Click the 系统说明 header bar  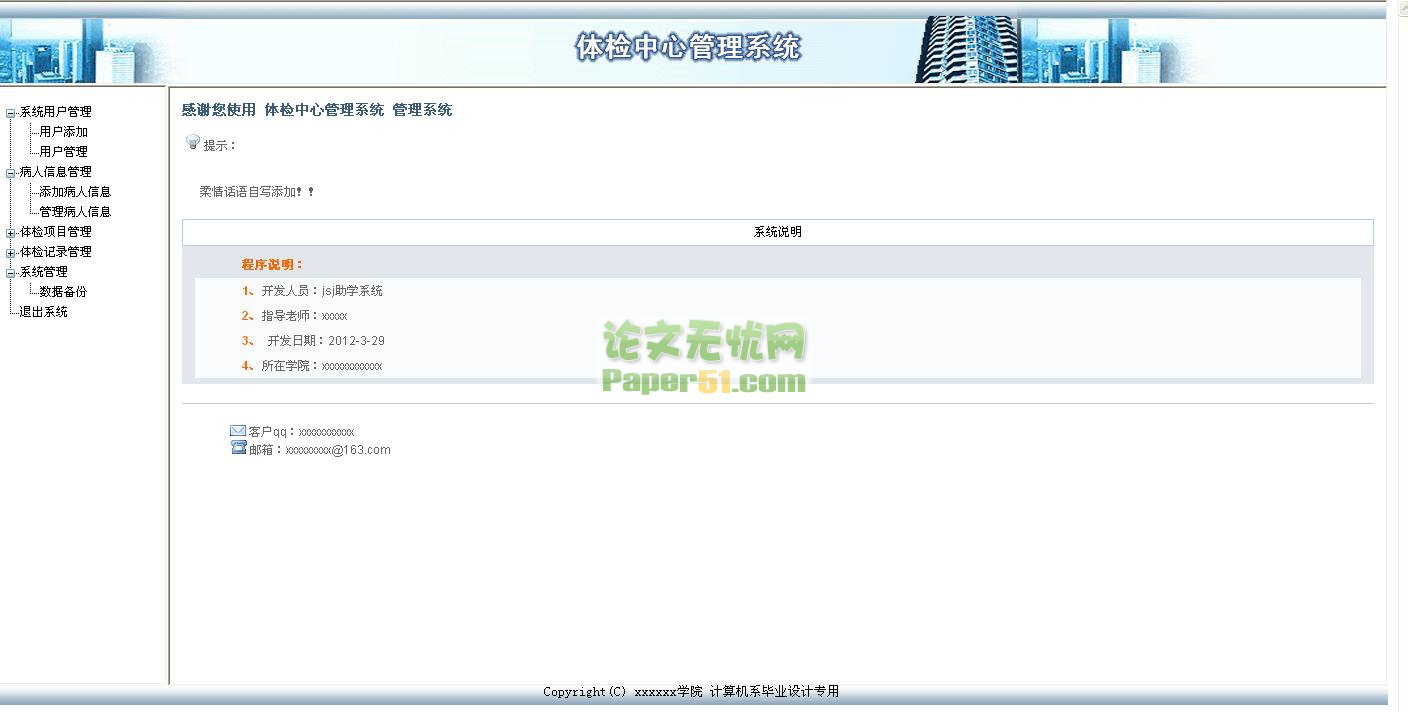pyautogui.click(x=777, y=232)
